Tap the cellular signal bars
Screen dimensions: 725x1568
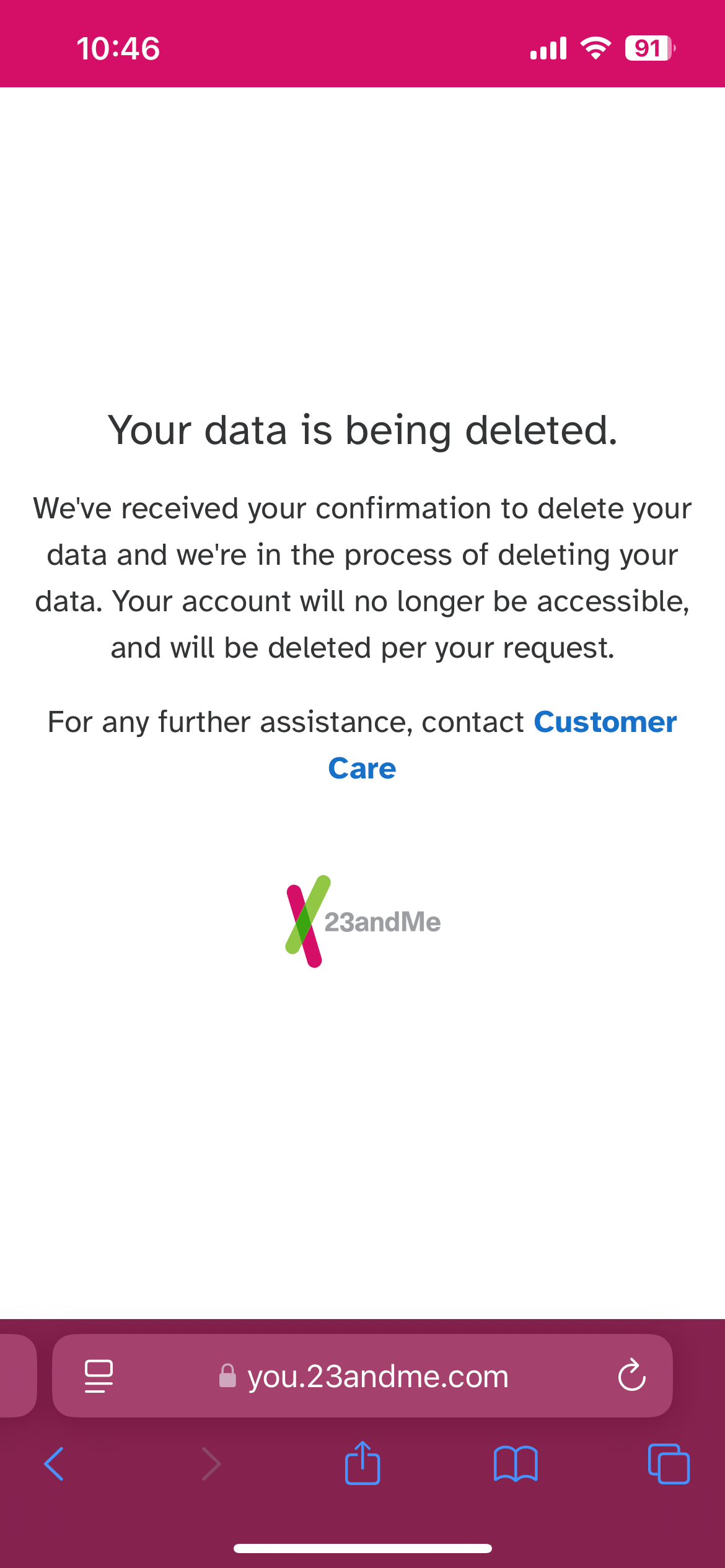click(x=548, y=48)
